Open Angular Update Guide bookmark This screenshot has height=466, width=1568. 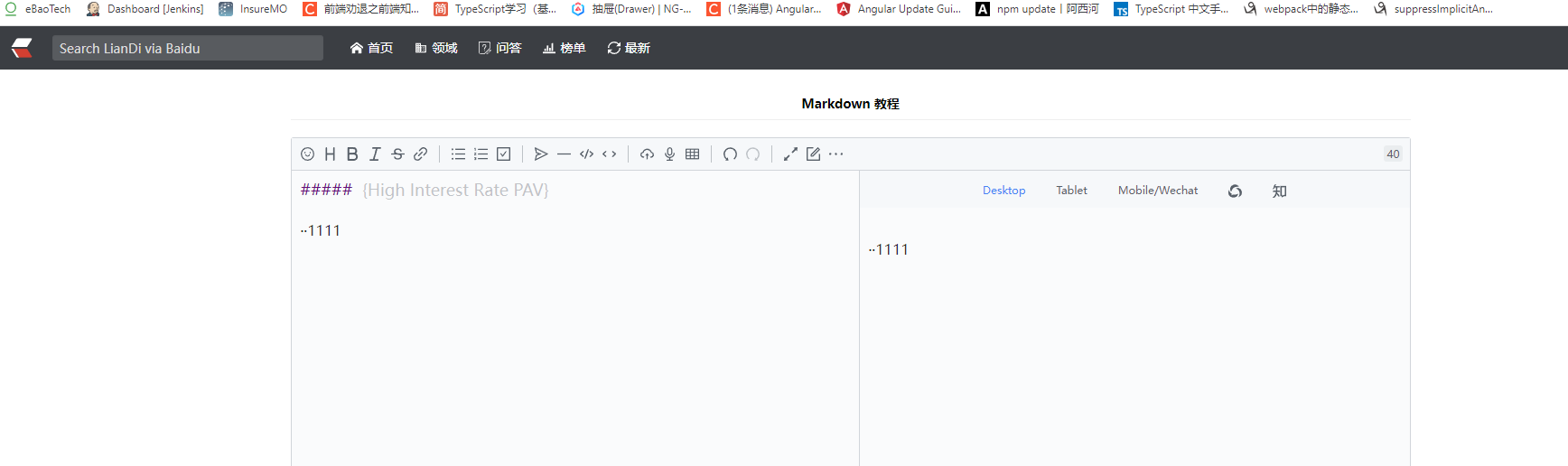coord(899,9)
